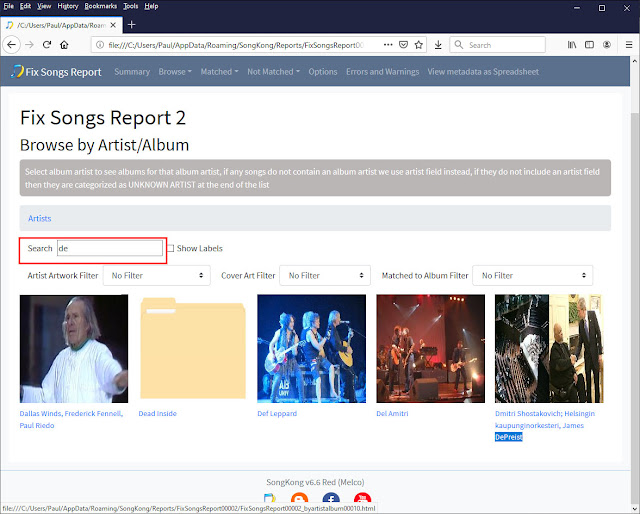Open the Library icon in toolbar
640x514 pixels.
572,45
